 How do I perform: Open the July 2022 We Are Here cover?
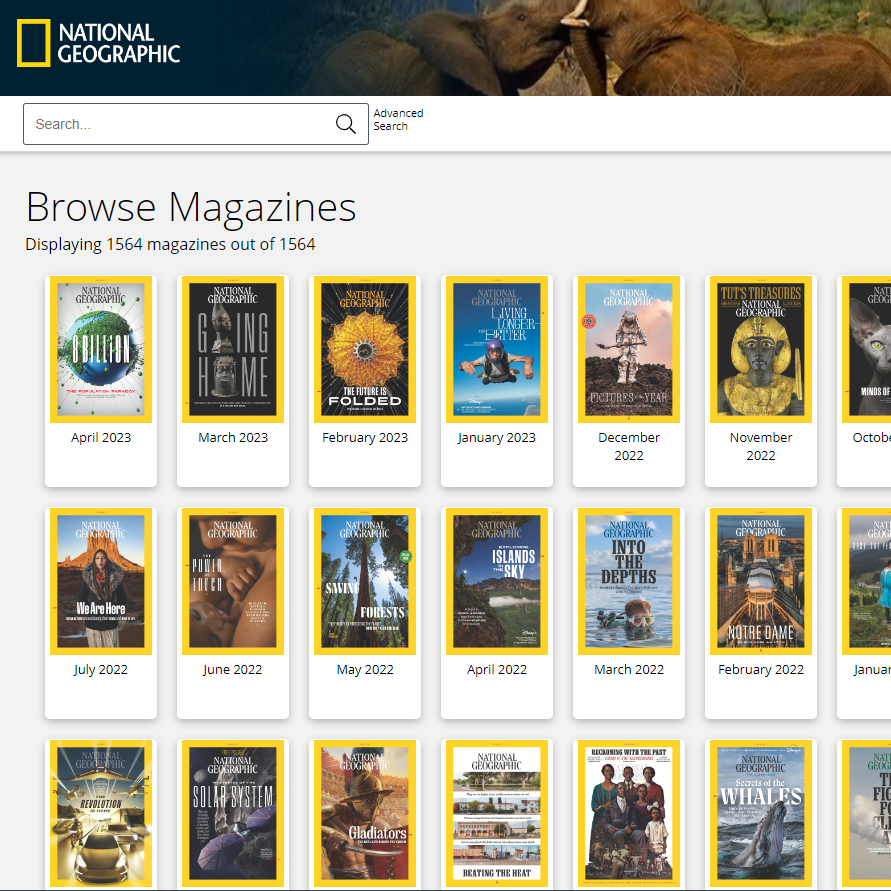101,581
